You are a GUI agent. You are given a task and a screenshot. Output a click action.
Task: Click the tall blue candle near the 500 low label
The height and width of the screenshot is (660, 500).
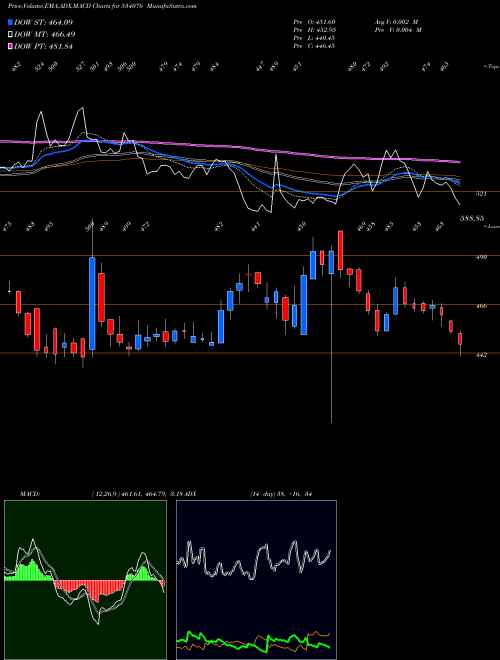click(92, 303)
